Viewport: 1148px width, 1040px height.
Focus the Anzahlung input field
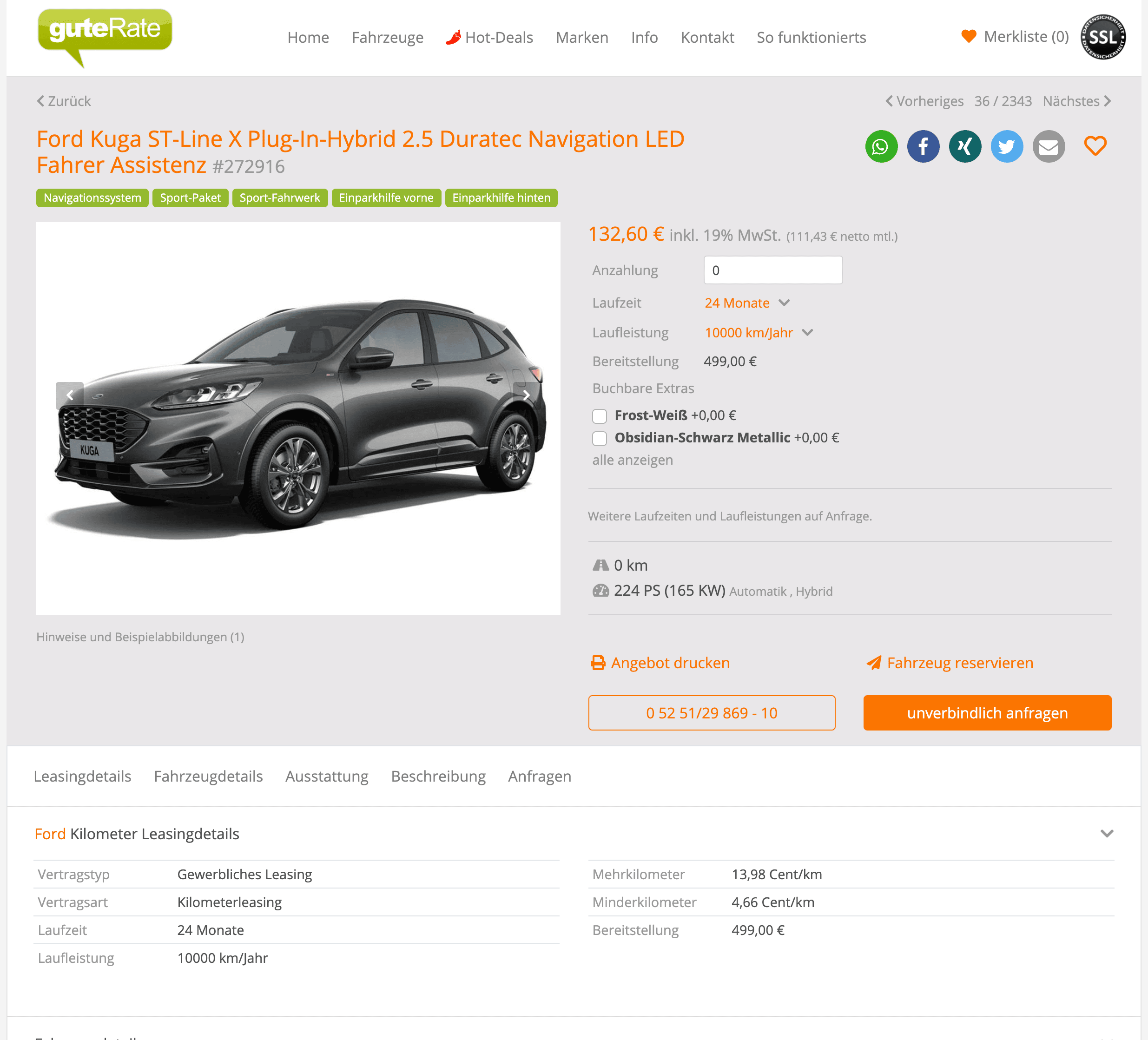pos(773,270)
